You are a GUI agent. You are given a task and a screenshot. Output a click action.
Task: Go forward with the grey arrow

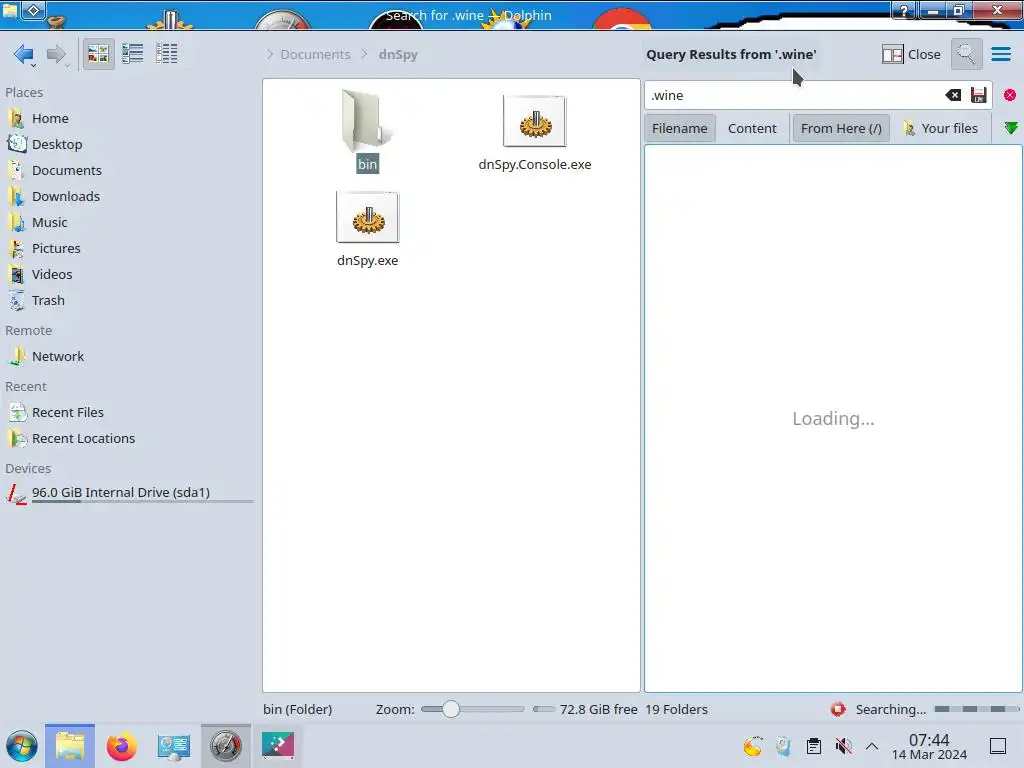pyautogui.click(x=57, y=54)
